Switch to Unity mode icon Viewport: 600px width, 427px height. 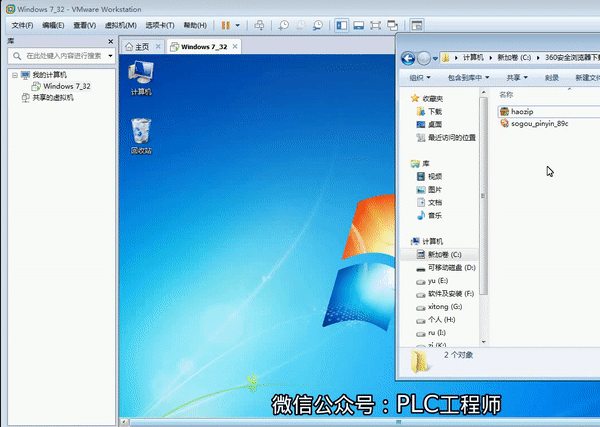tap(393, 26)
